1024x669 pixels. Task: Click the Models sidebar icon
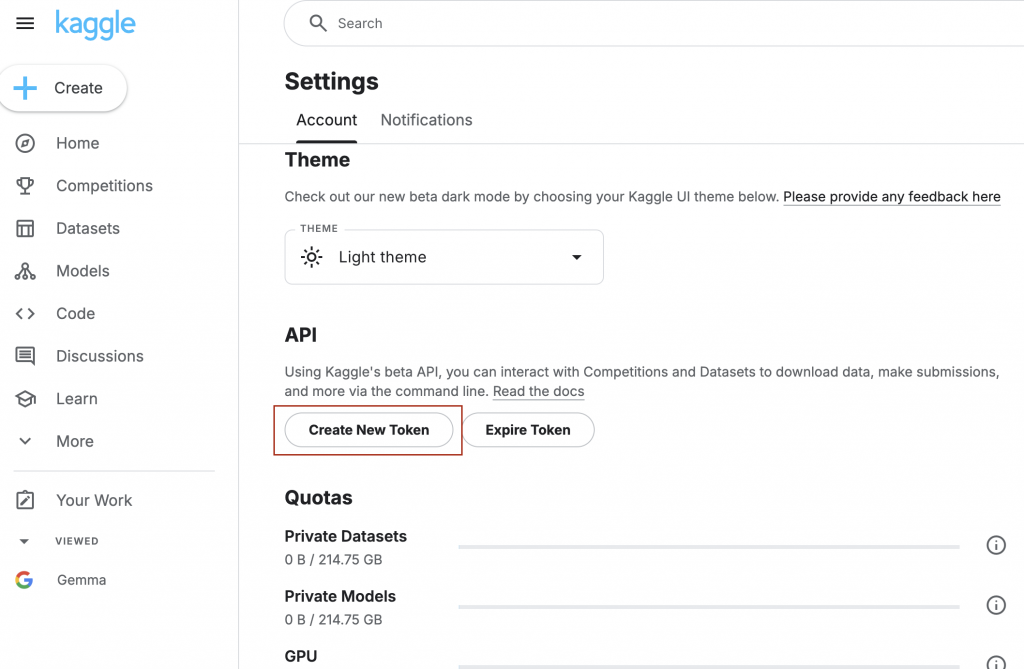pyautogui.click(x=25, y=271)
